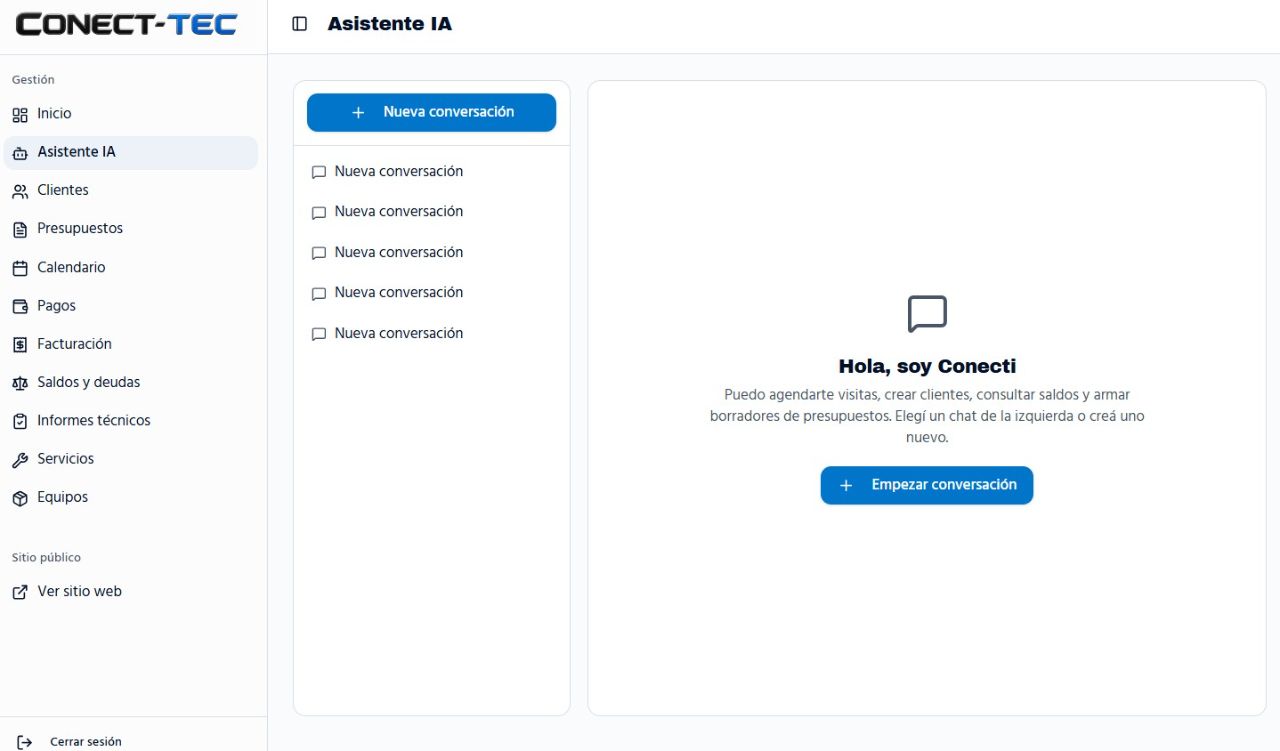
Task: Click the plus icon in Nueva conversación button
Action: (358, 113)
